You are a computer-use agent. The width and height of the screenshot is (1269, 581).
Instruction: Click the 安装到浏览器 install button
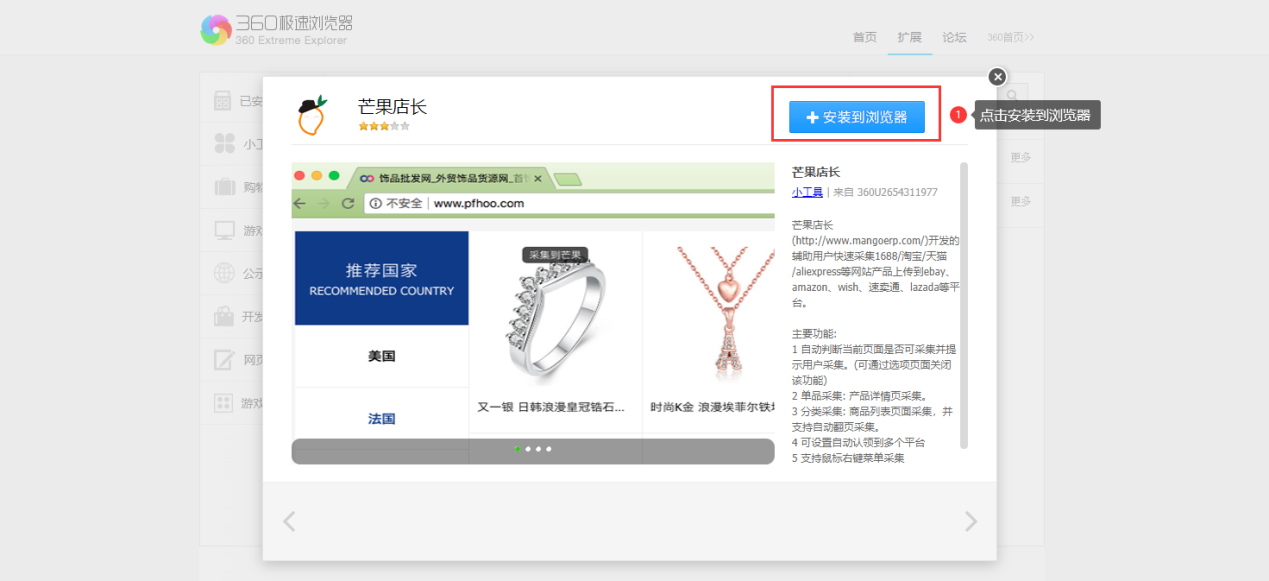click(x=856, y=117)
